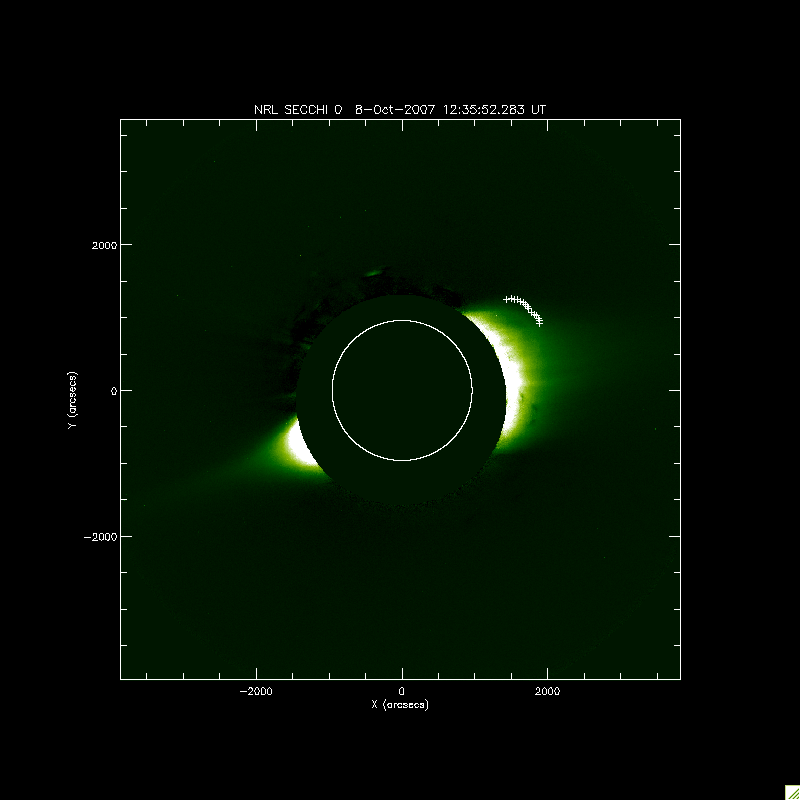Click the dark occulter ring left of the limb circle
Viewport: 800px width, 800px height.
click(315, 390)
